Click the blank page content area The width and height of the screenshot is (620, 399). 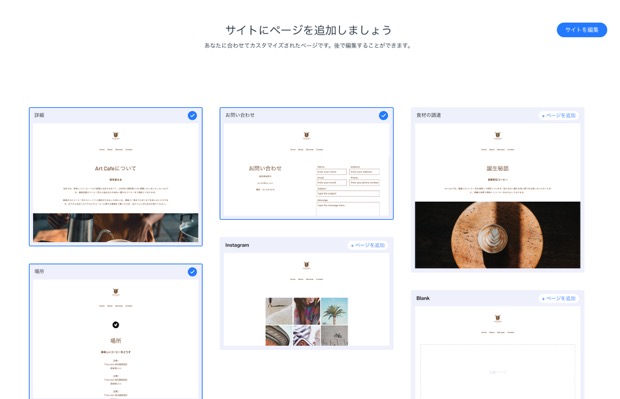[x=497, y=372]
